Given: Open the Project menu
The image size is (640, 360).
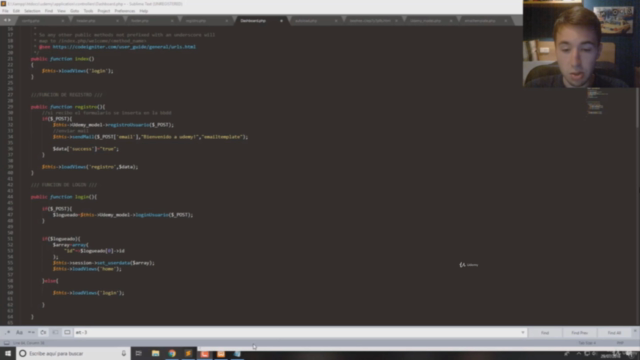Looking at the screenshot, I should pyautogui.click(x=104, y=11).
